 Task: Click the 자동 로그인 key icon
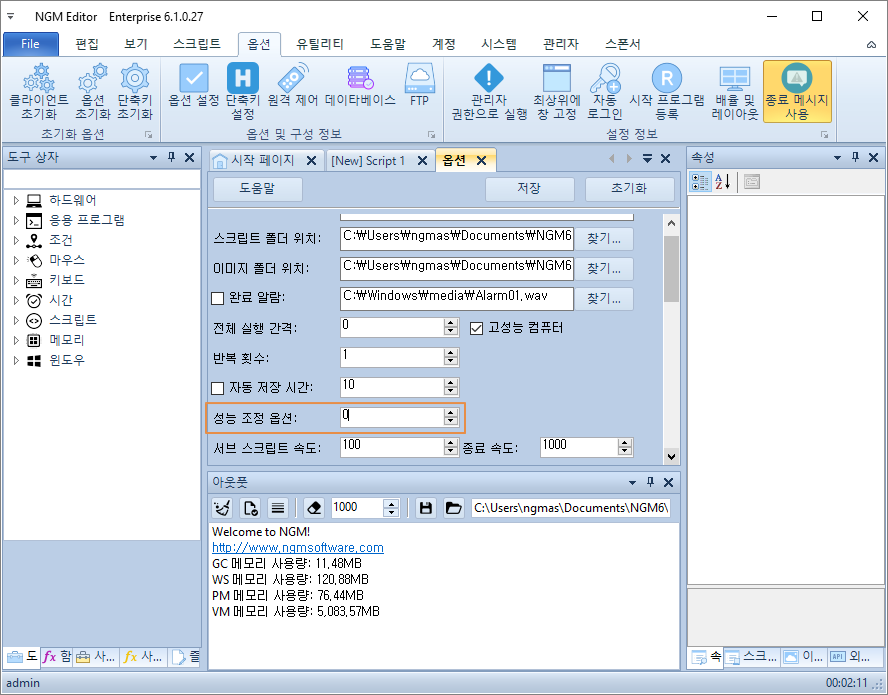tap(604, 92)
